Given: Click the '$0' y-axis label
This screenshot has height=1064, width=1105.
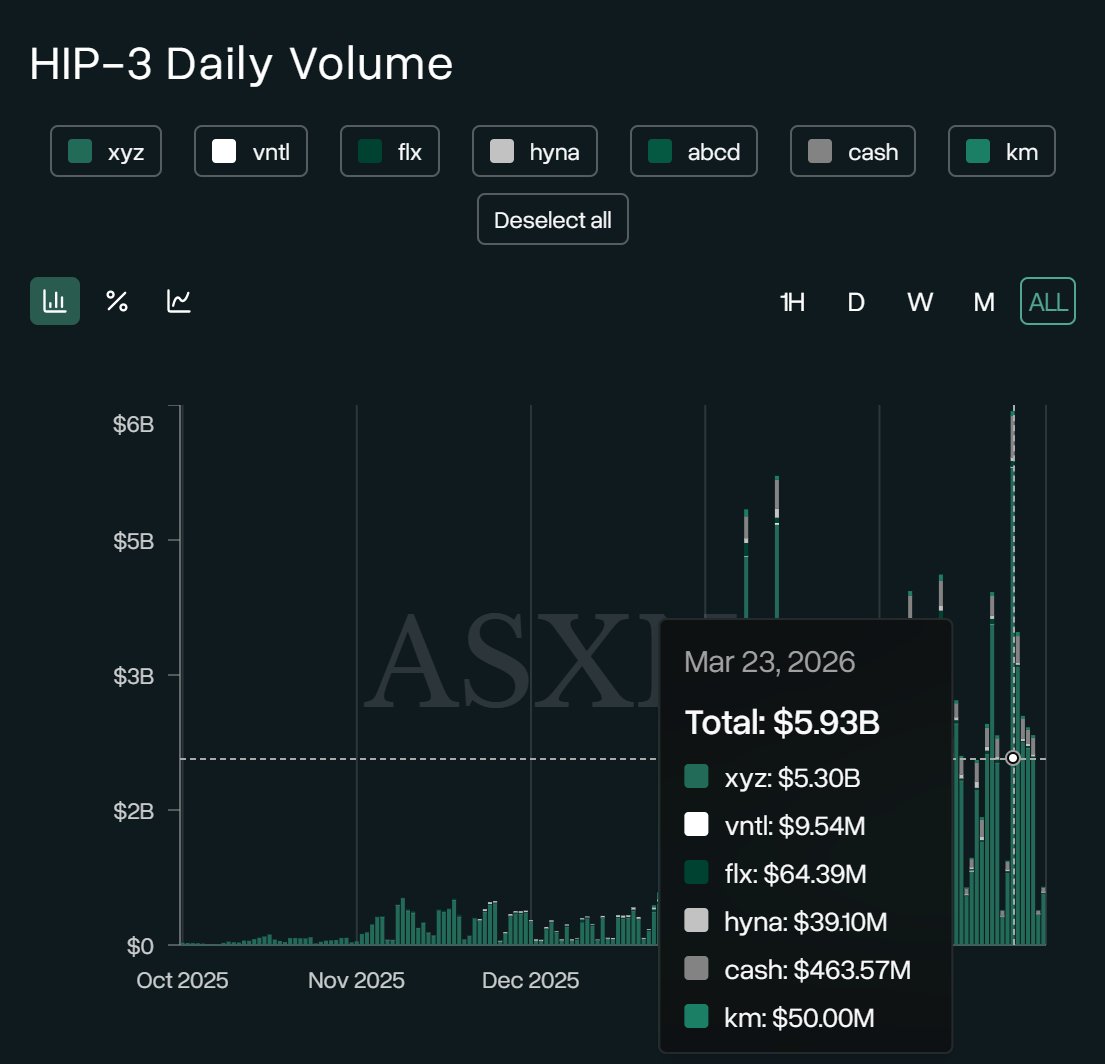Looking at the screenshot, I should (x=140, y=946).
